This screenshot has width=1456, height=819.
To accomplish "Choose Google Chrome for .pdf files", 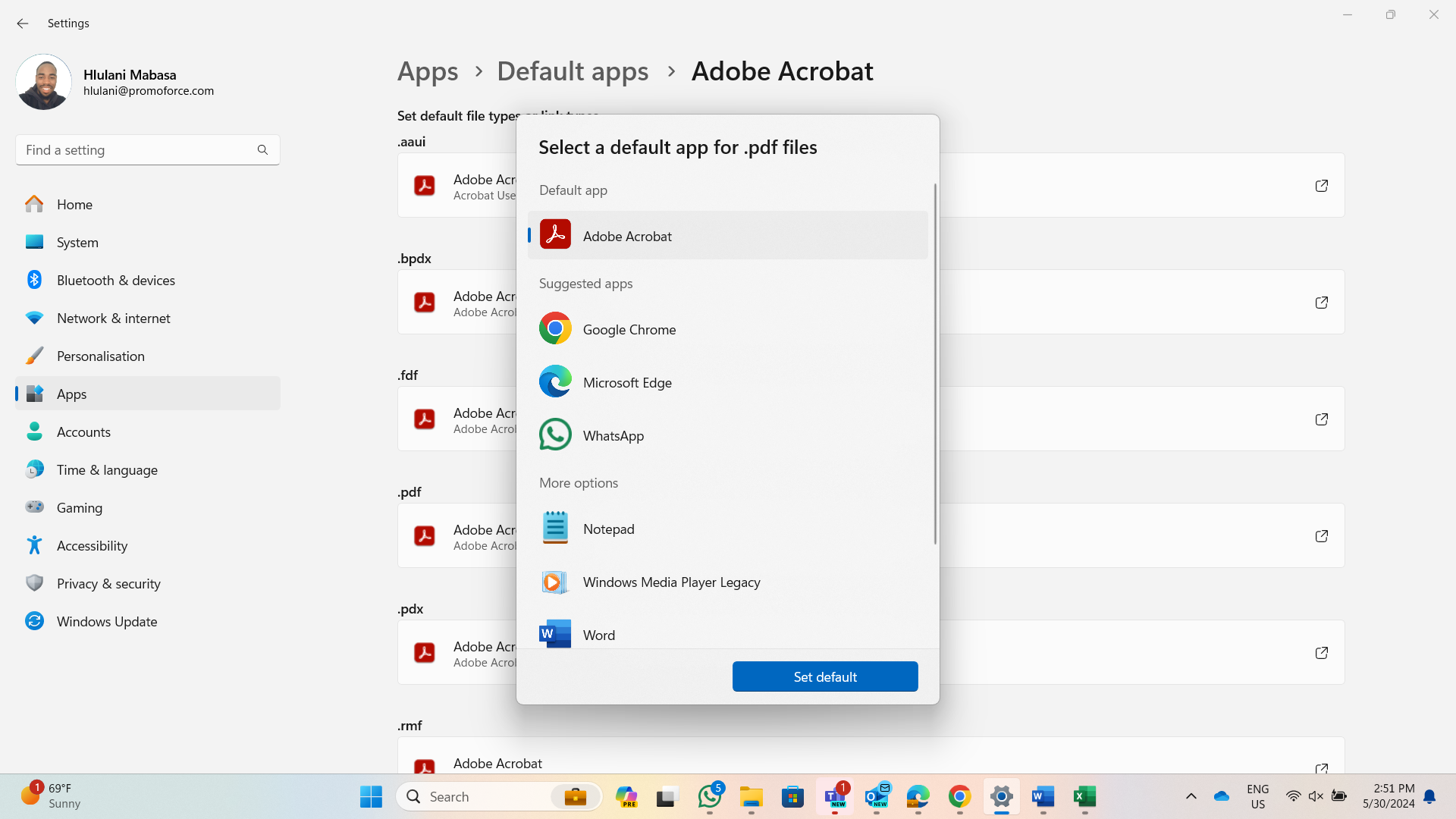I will (727, 329).
